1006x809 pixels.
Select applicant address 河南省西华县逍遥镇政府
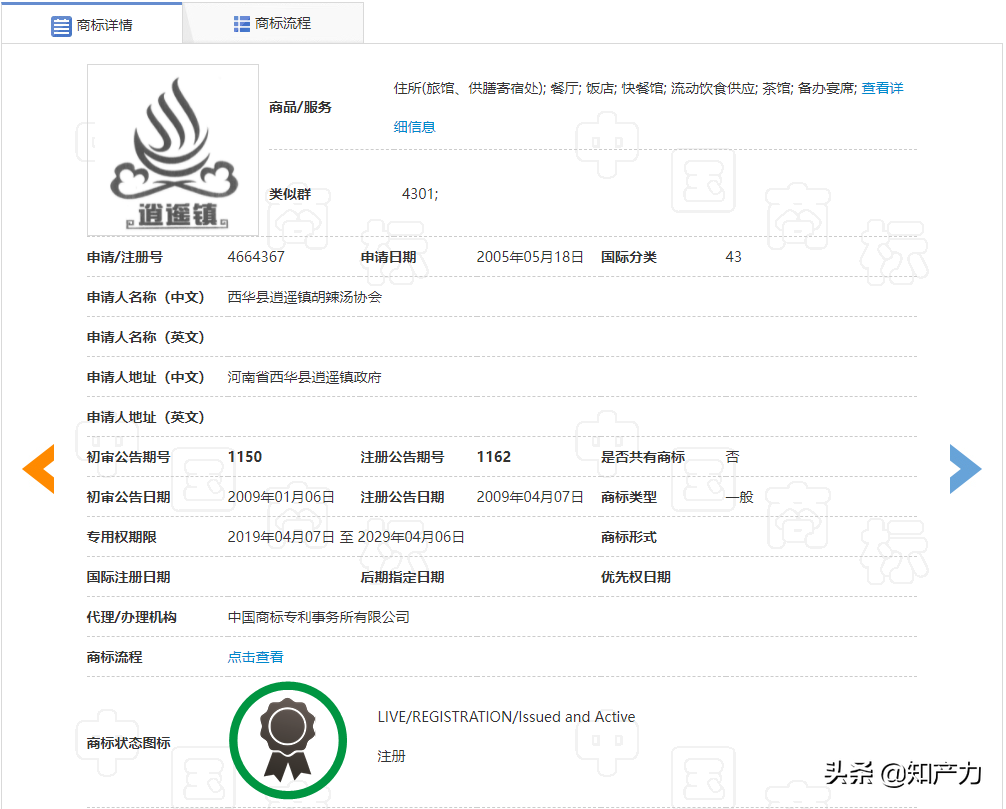305,377
